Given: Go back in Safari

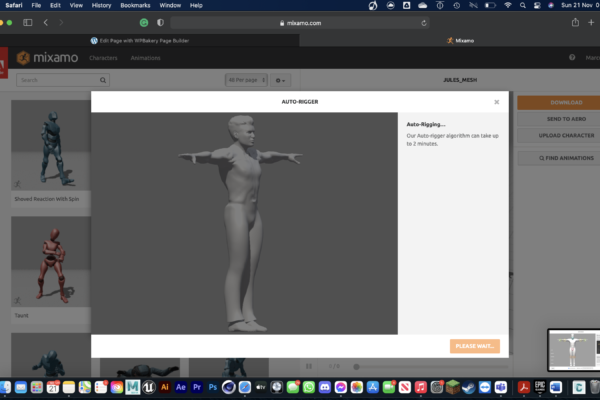Looking at the screenshot, I should [x=46, y=23].
